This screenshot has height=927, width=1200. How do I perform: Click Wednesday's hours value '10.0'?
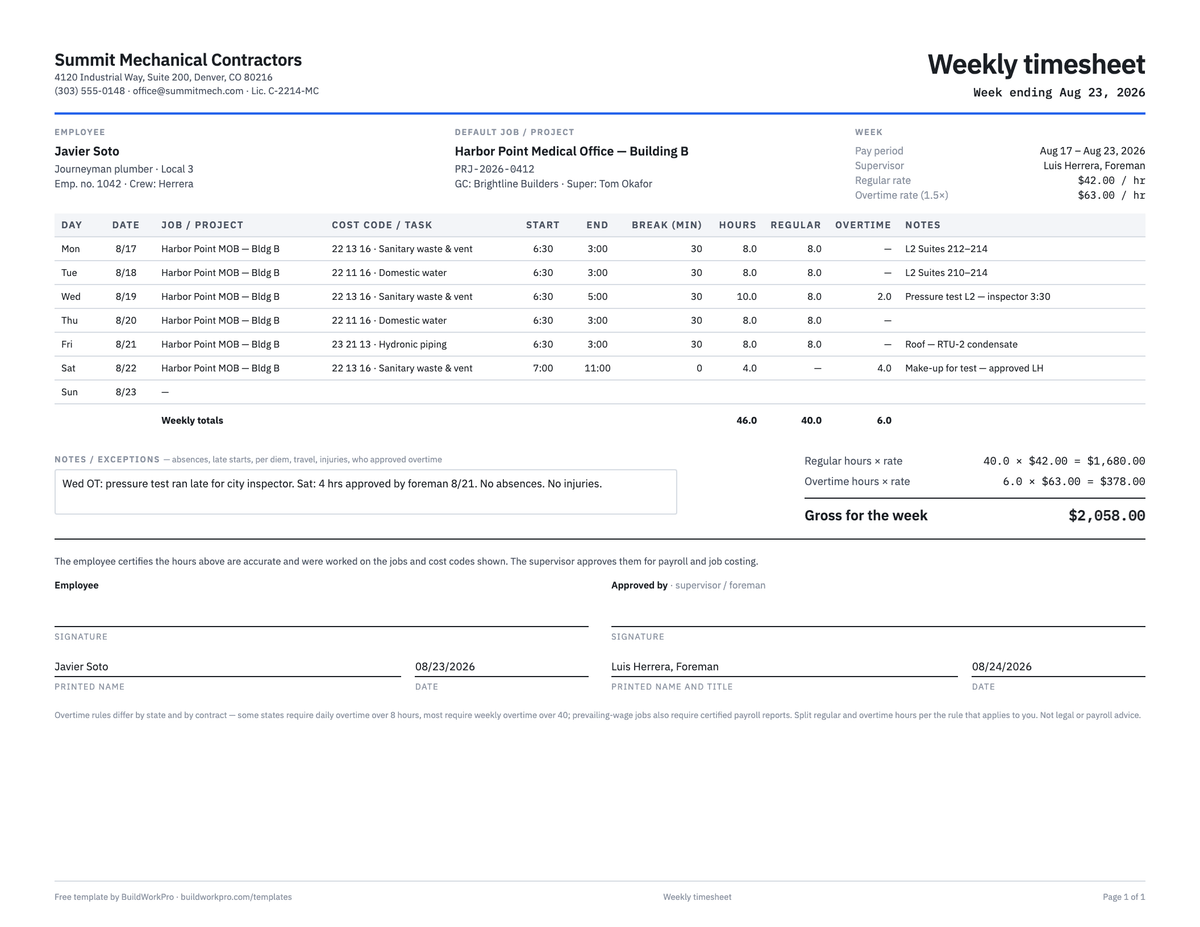[x=746, y=297]
